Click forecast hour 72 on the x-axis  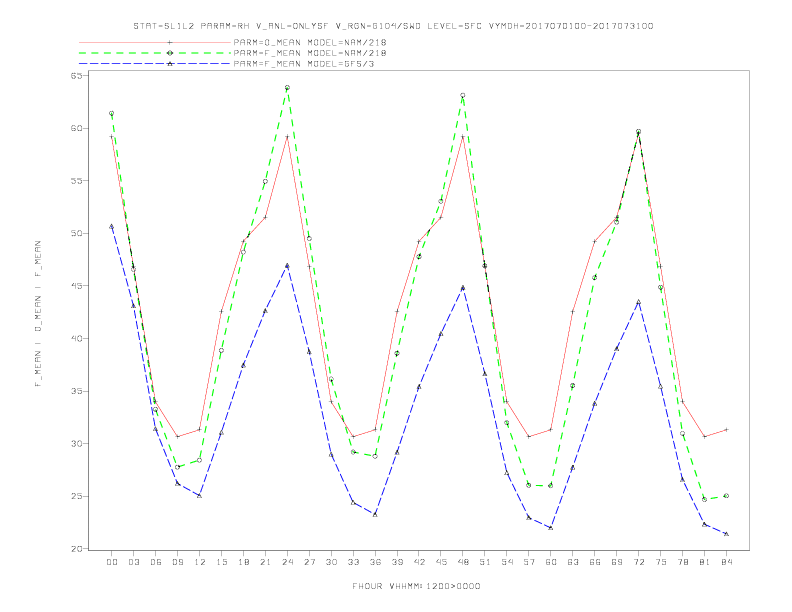(638, 562)
